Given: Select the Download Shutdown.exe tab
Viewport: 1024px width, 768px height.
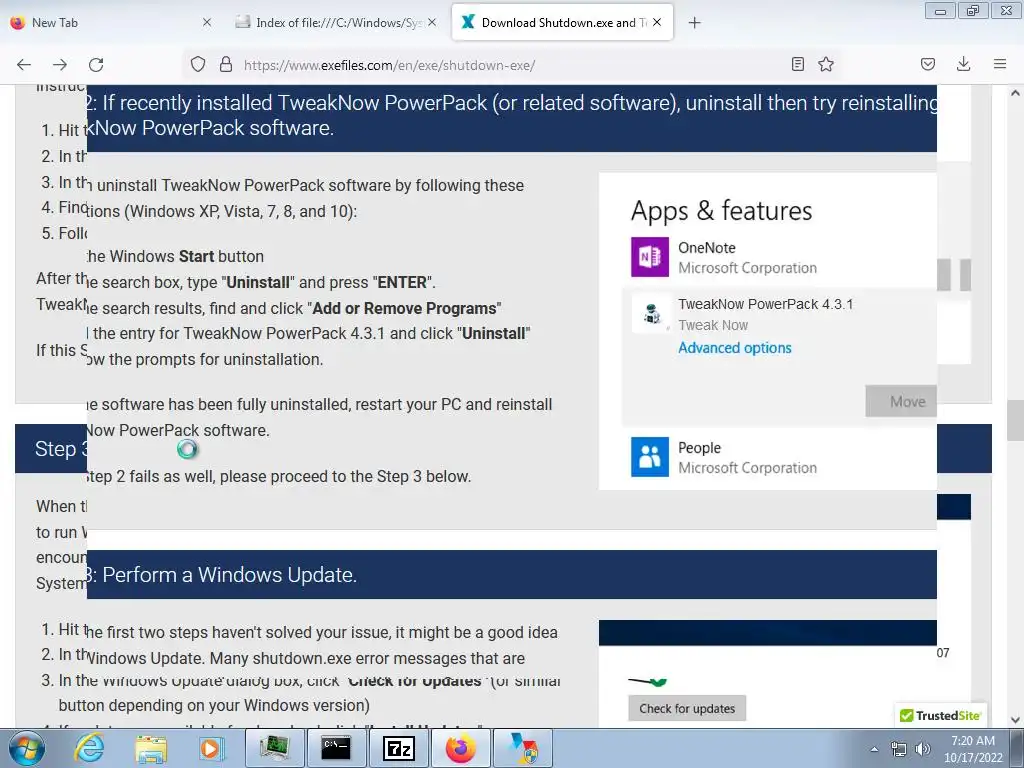Looking at the screenshot, I should tap(562, 22).
